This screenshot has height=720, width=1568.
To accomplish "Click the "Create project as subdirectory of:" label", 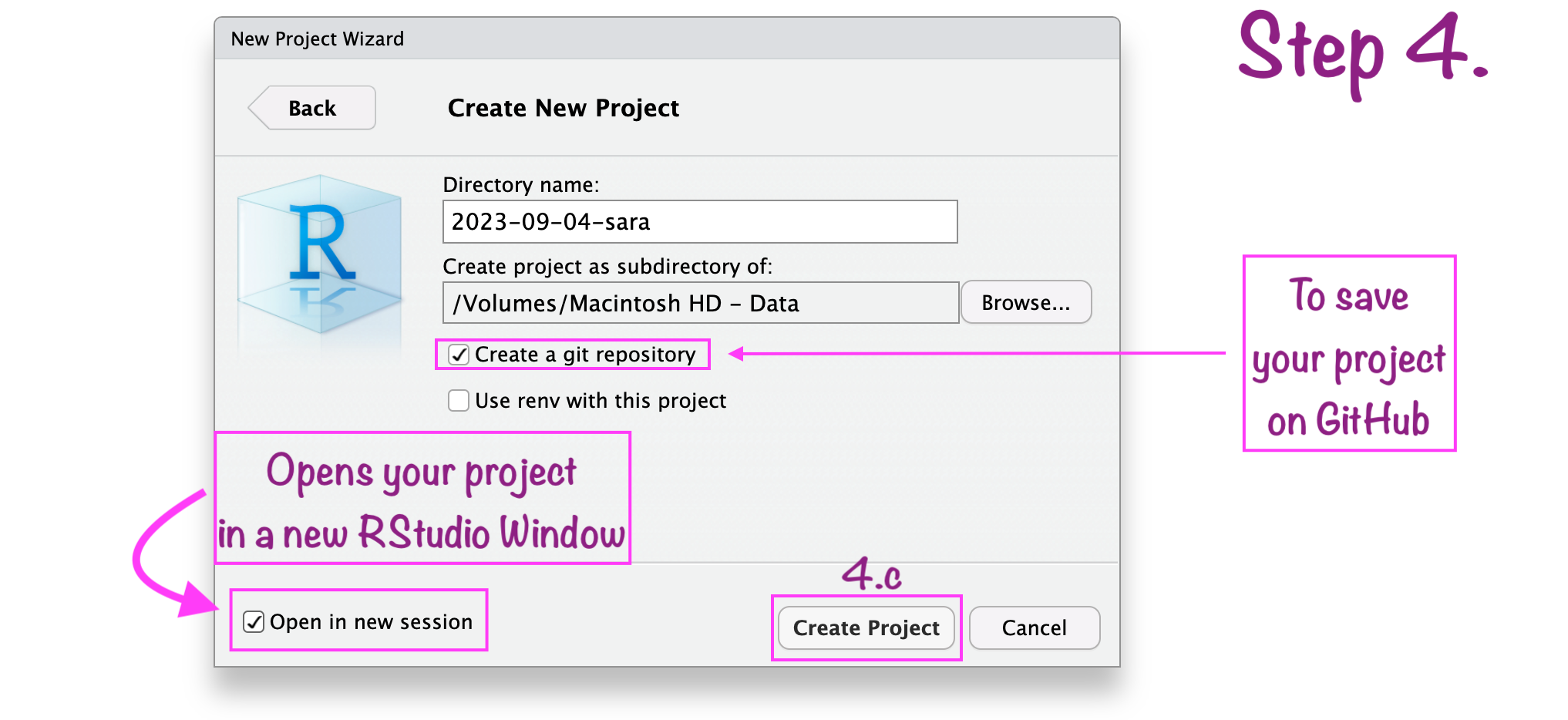I will tap(607, 267).
